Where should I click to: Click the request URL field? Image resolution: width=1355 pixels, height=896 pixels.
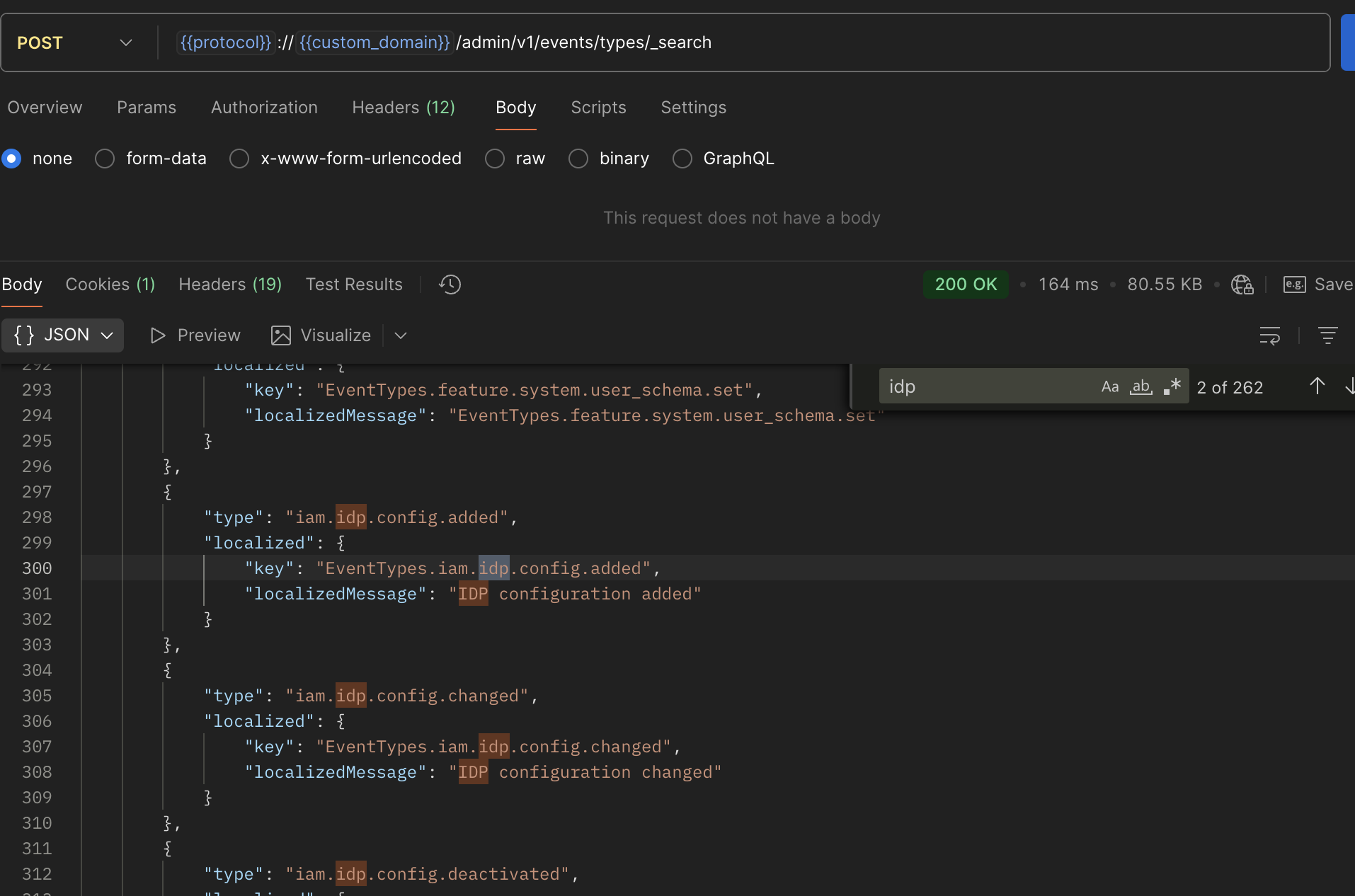click(x=850, y=43)
